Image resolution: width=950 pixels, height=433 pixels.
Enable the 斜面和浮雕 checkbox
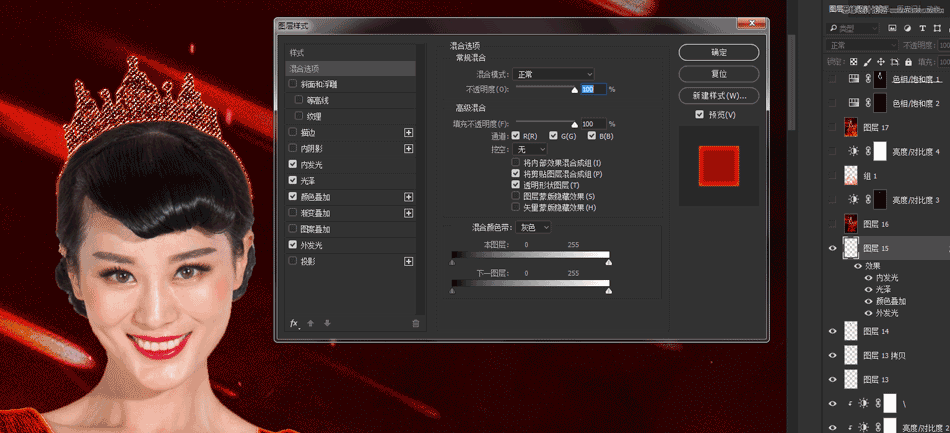click(x=293, y=84)
